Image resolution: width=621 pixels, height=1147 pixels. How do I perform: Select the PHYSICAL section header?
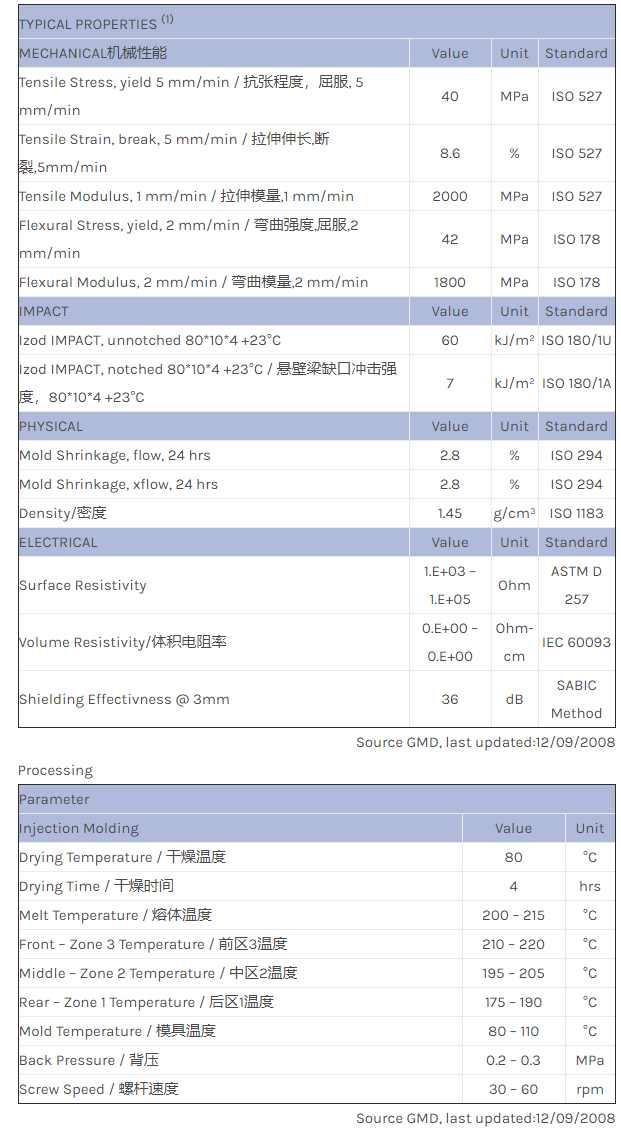(x=51, y=426)
